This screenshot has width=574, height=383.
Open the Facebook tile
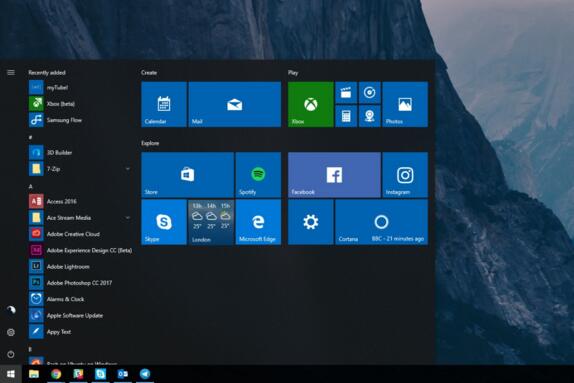click(334, 175)
